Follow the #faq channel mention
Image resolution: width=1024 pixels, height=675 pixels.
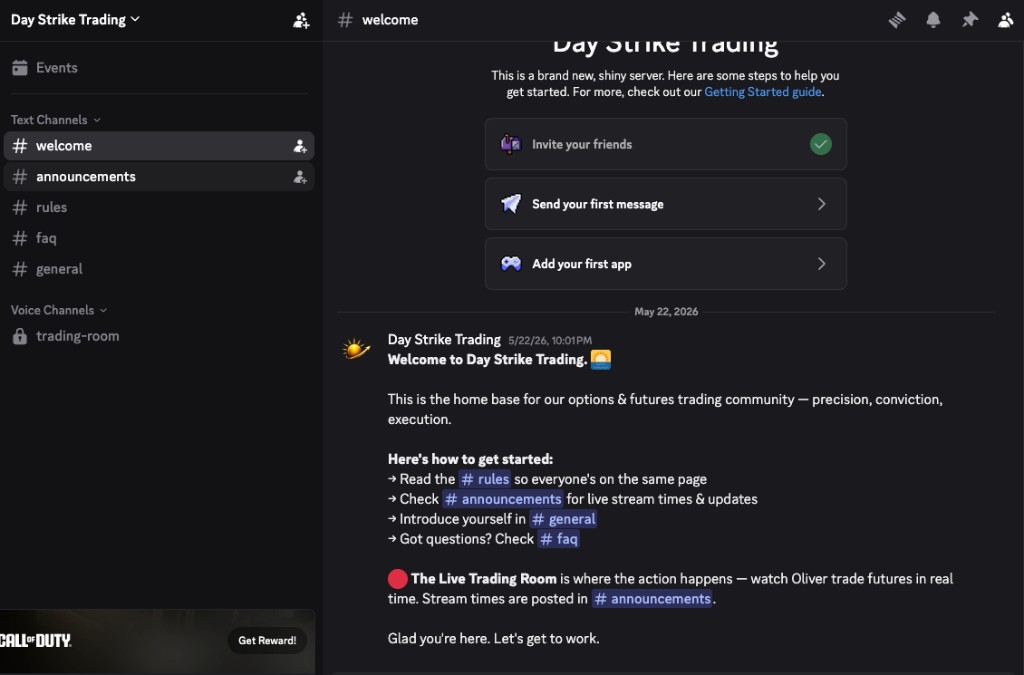(x=558, y=539)
